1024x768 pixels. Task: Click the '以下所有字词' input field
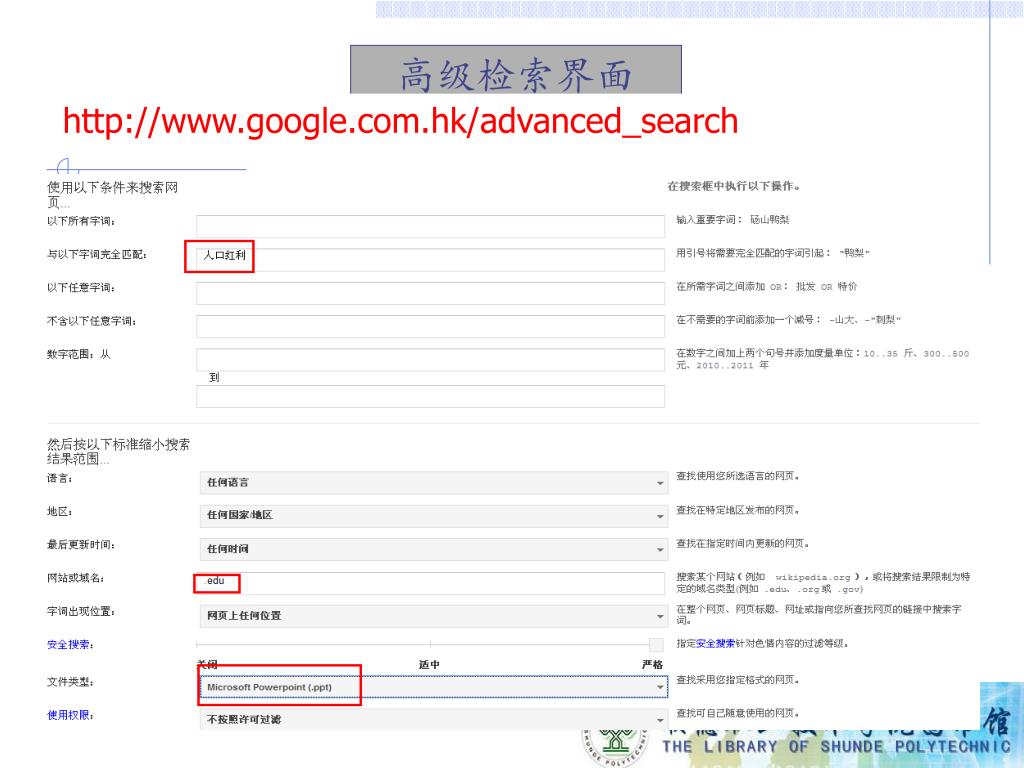pos(430,226)
